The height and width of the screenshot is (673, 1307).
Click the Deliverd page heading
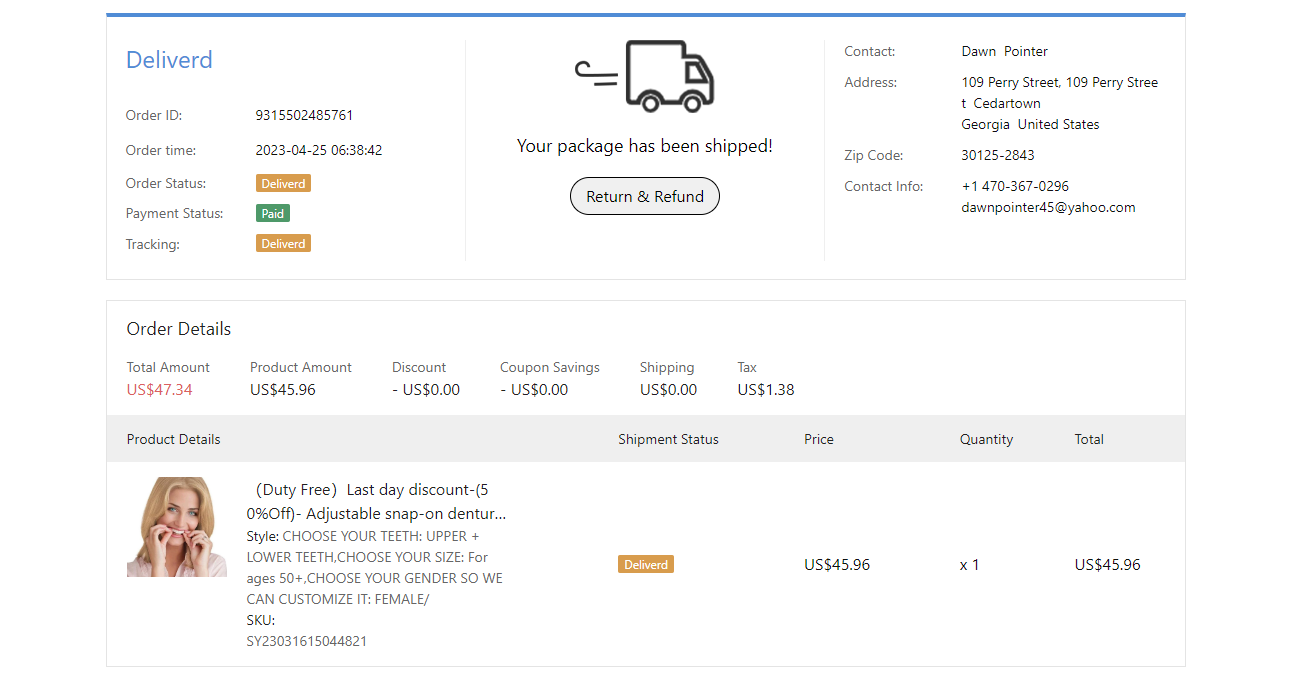(169, 60)
